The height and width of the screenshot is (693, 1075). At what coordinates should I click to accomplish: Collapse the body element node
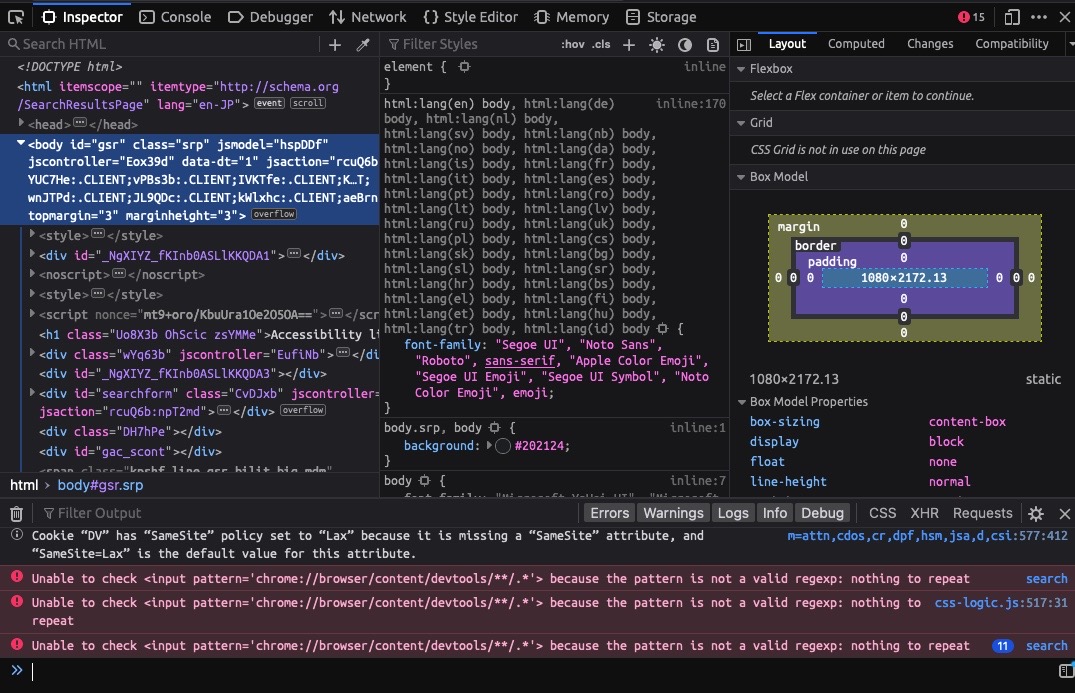21,143
